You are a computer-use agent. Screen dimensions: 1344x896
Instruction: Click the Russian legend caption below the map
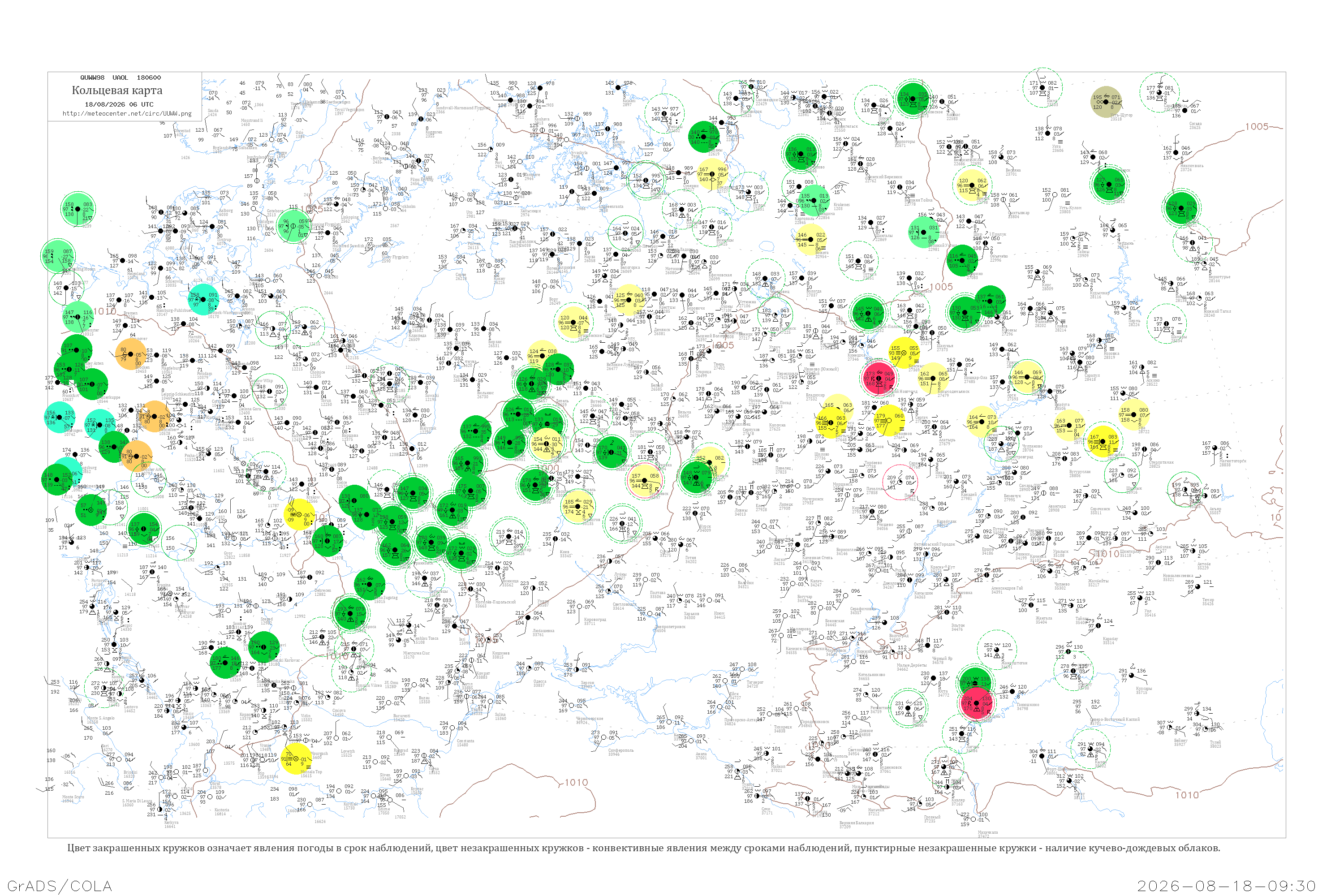click(643, 848)
